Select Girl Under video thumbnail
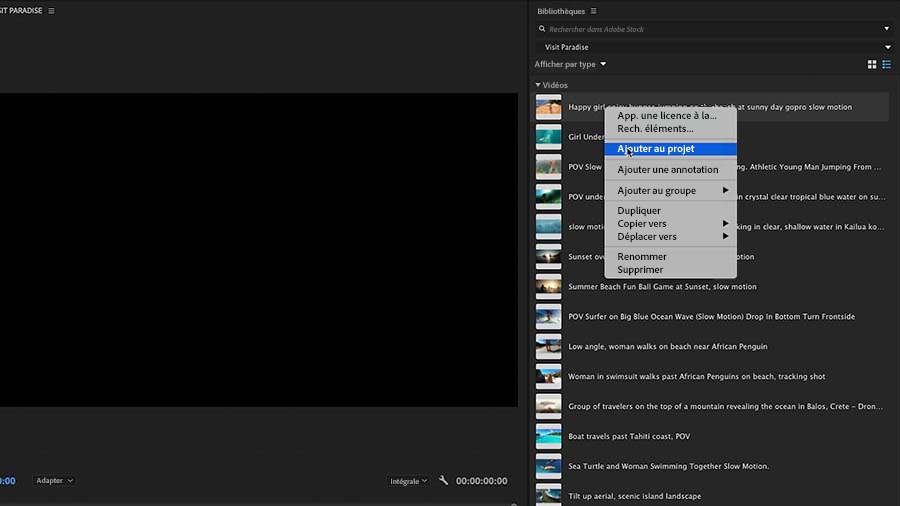The height and width of the screenshot is (506, 900). [x=548, y=137]
